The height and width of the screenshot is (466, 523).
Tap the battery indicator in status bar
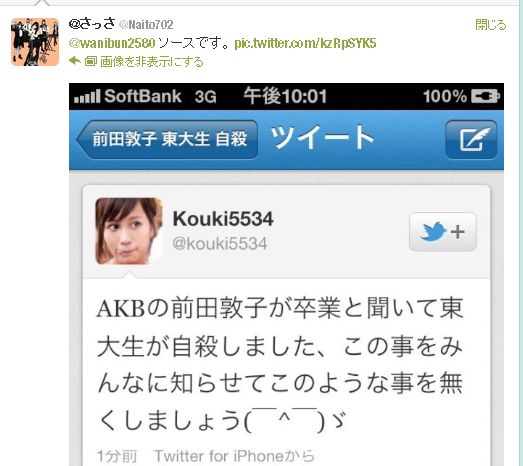[x=485, y=96]
